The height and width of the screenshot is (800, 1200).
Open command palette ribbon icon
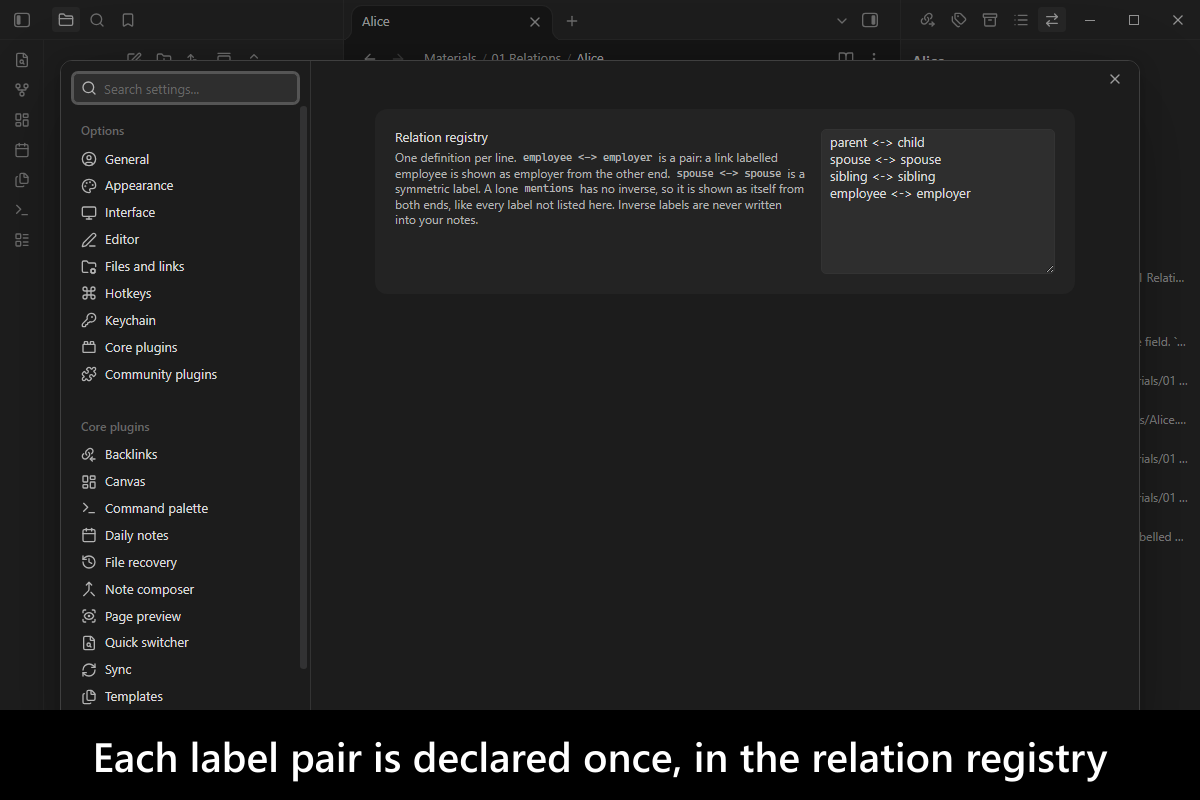[x=22, y=210]
